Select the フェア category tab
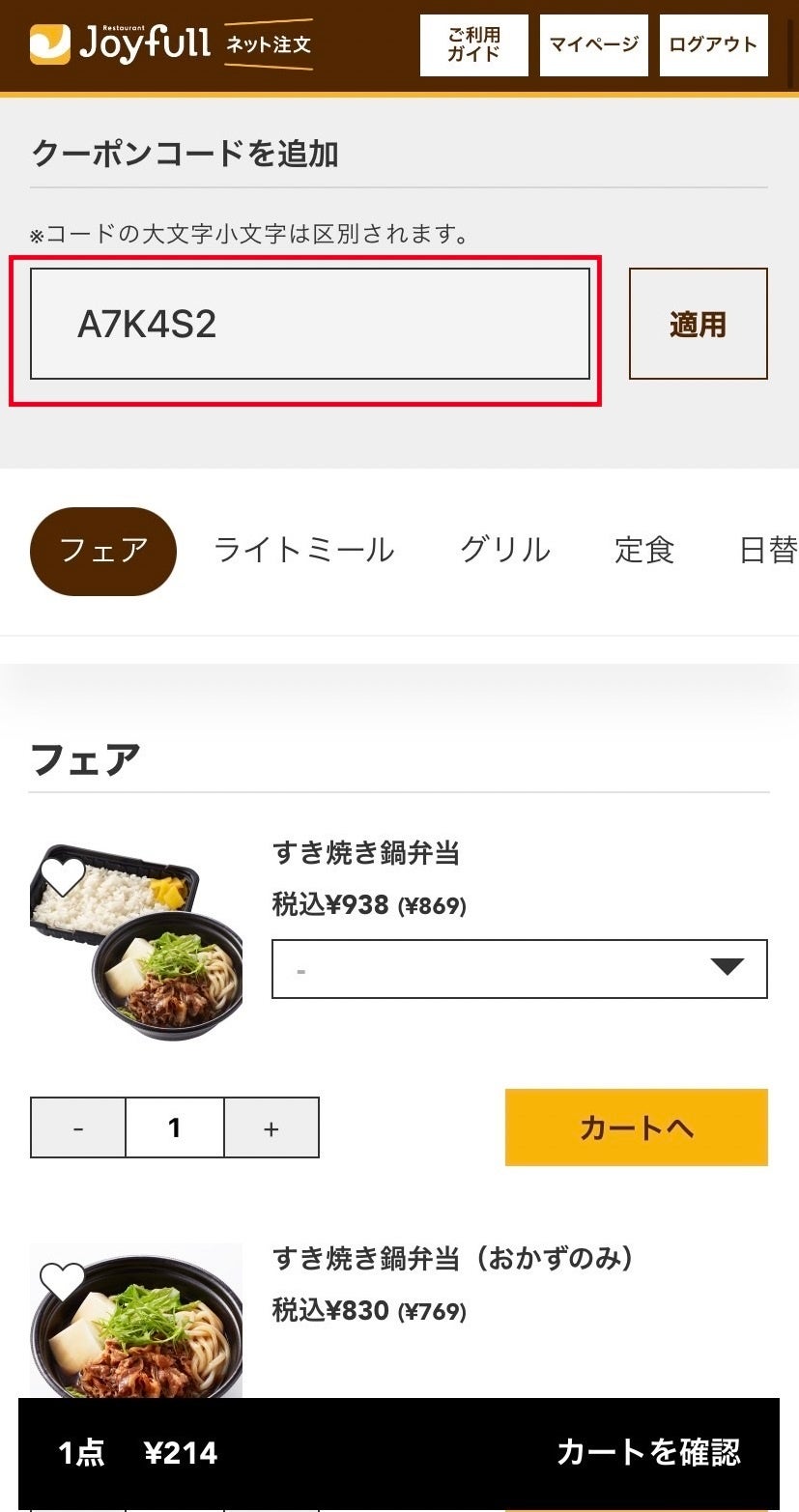Screen dimensions: 799x1512 pyautogui.click(x=103, y=551)
